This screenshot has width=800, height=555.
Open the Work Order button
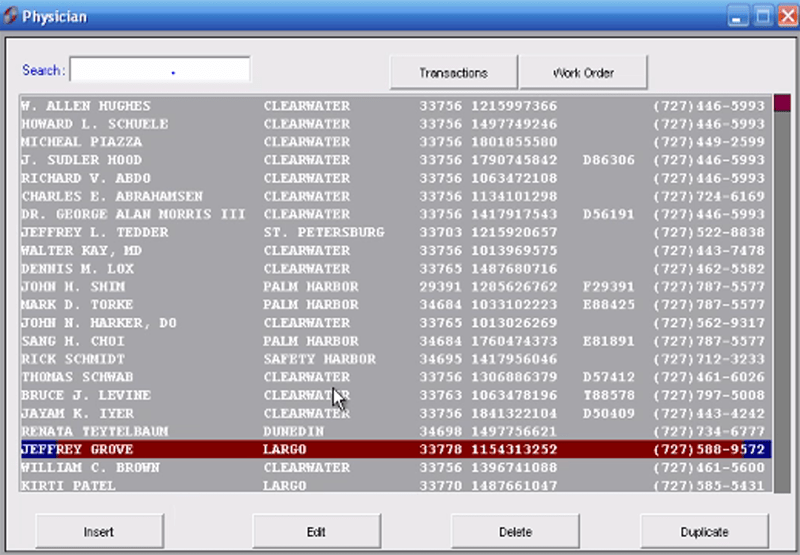583,72
